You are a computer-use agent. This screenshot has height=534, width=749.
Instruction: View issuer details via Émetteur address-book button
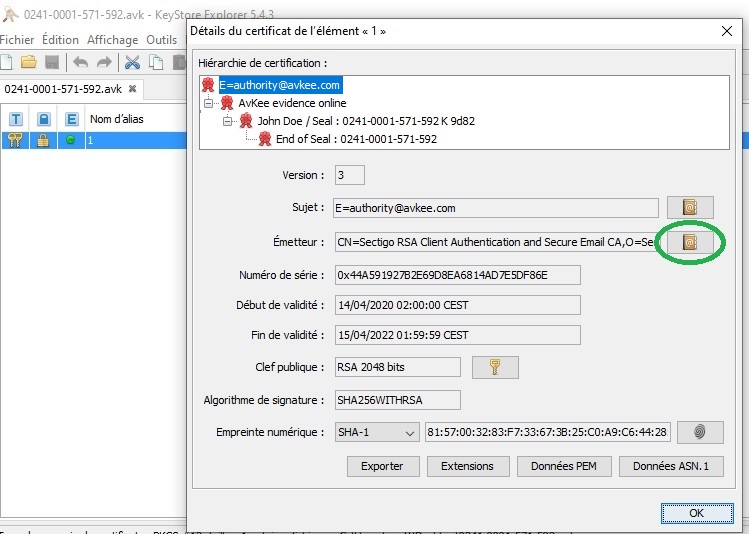(x=690, y=243)
